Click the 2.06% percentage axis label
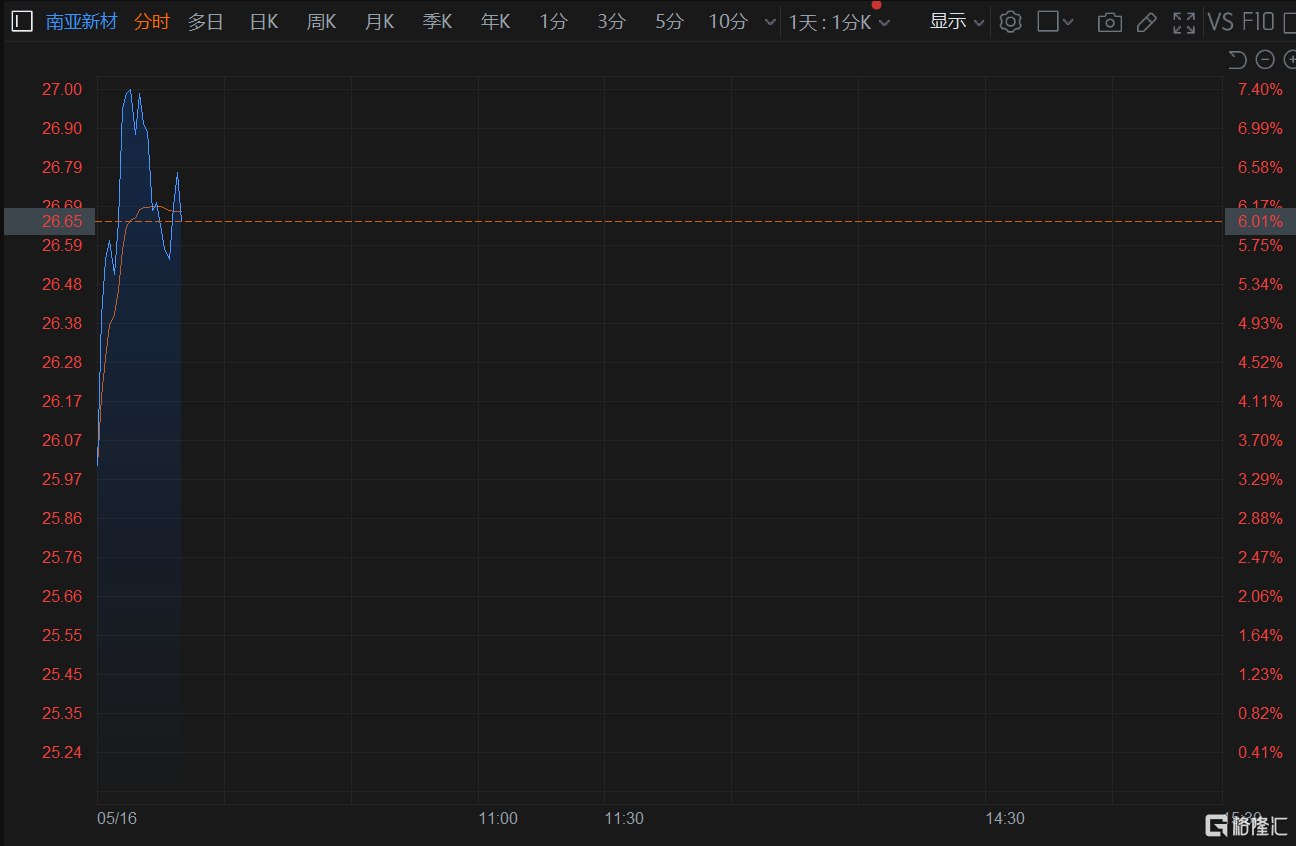 [1260, 596]
